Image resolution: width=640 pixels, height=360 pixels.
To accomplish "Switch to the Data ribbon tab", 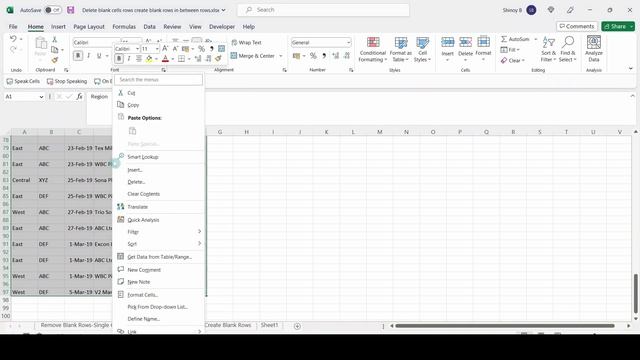I will pyautogui.click(x=149, y=27).
